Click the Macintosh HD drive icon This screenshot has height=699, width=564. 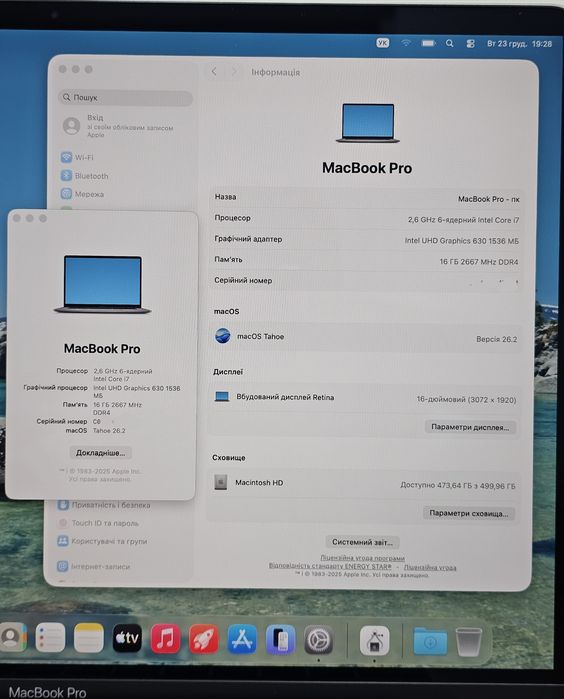(x=221, y=482)
